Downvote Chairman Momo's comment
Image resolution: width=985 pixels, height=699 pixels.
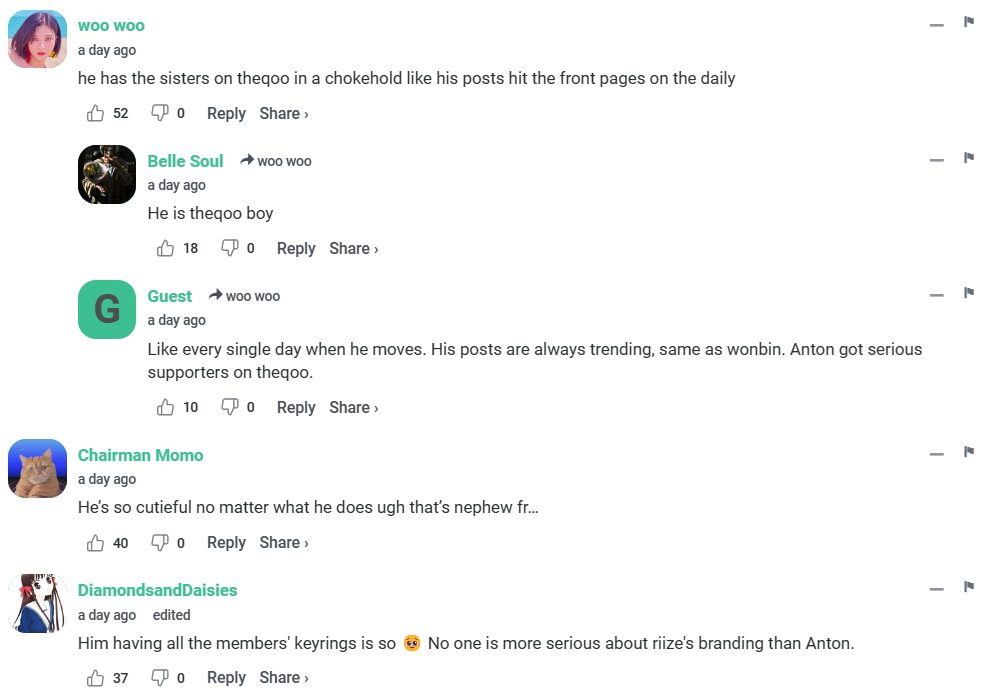coord(159,542)
